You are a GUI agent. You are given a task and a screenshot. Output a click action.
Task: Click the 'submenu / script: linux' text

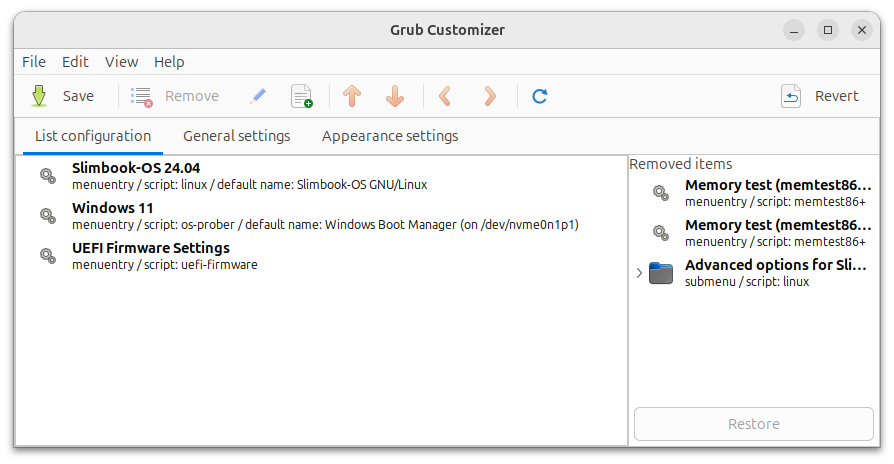pos(747,282)
